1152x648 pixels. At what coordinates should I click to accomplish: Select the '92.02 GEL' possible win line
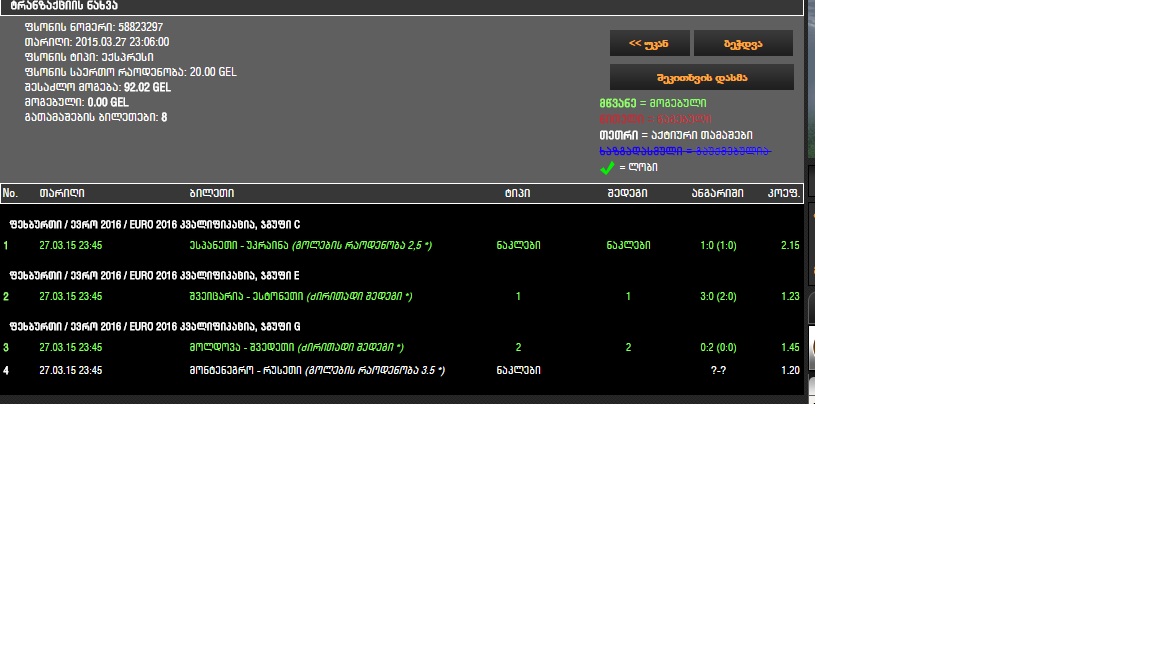coord(98,87)
